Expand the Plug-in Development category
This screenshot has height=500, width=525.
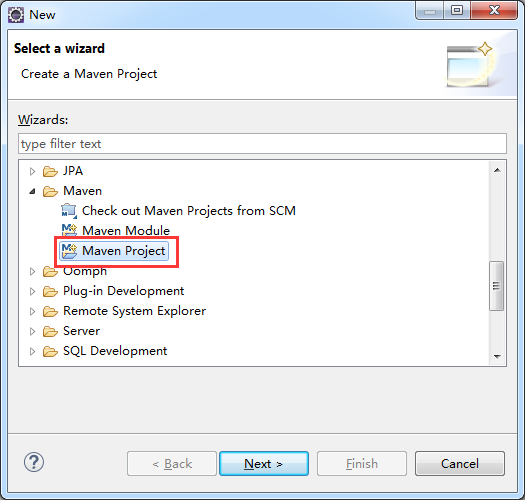pyautogui.click(x=32, y=291)
